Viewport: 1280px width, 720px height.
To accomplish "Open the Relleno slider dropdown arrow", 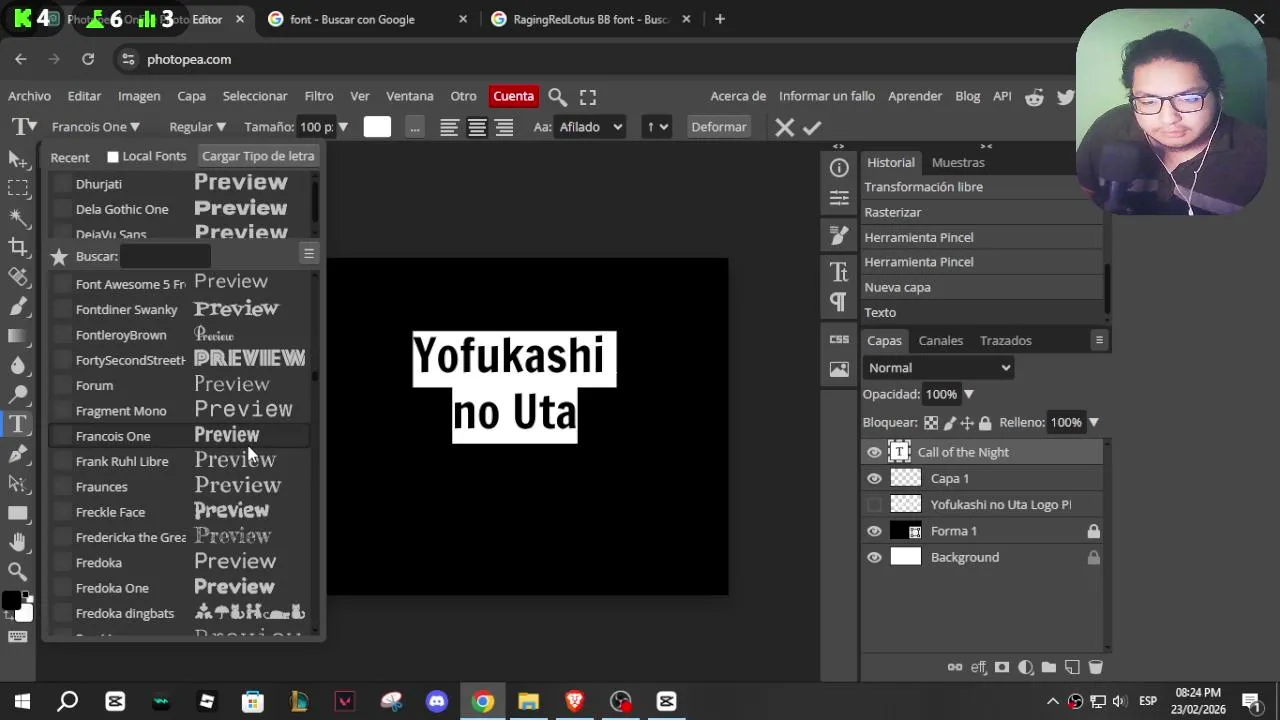I will [x=1093, y=422].
